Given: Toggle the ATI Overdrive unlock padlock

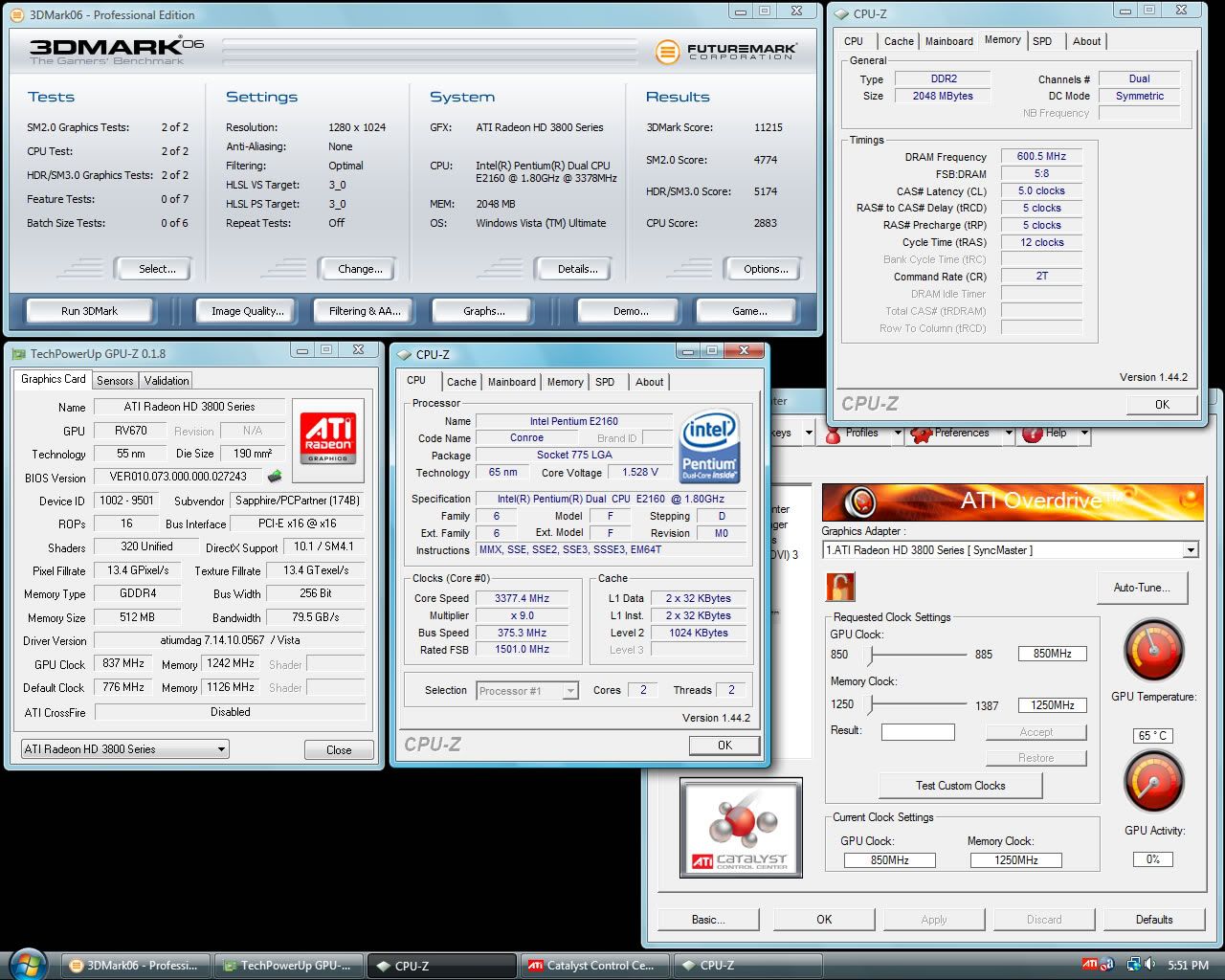Looking at the screenshot, I should pyautogui.click(x=839, y=586).
